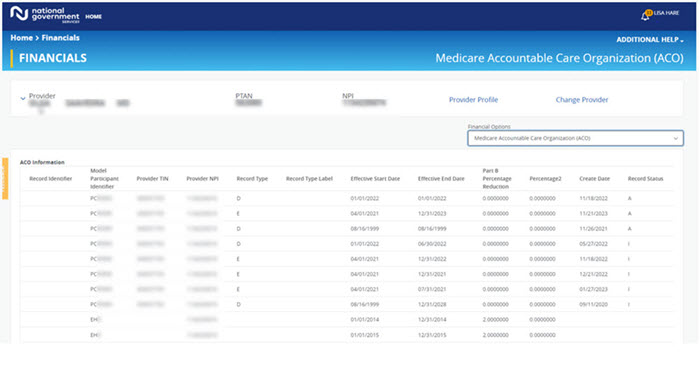Viewport: 700px width, 376px height.
Task: Click the start date 01/01/2014
Action: (364, 320)
